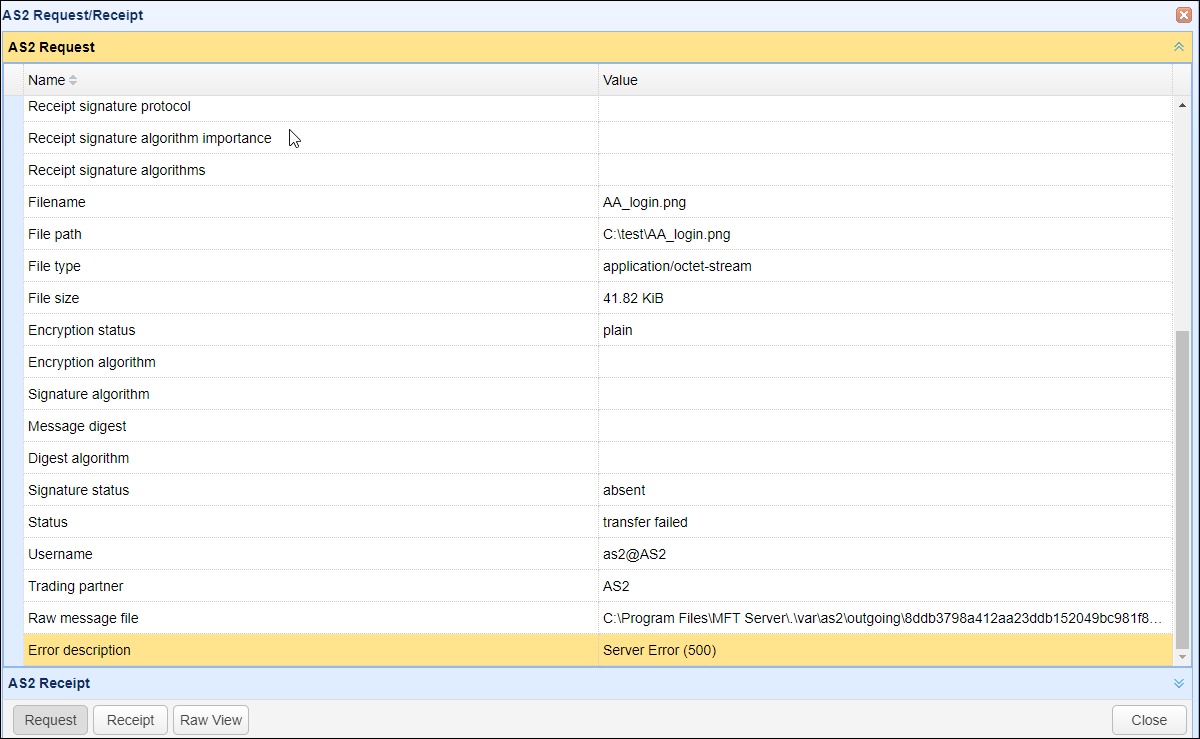Select the Encryption algorithm row
The width and height of the screenshot is (1200, 739).
598,362
